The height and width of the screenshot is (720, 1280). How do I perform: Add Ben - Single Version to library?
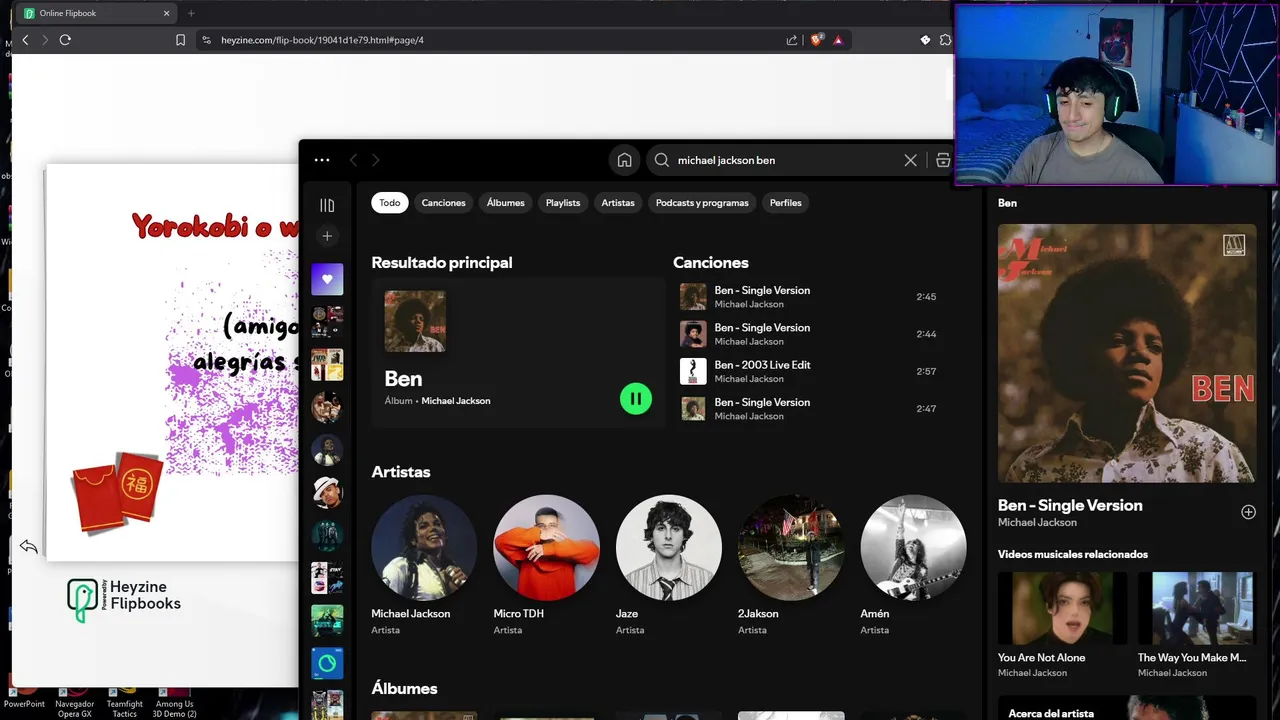click(1248, 512)
